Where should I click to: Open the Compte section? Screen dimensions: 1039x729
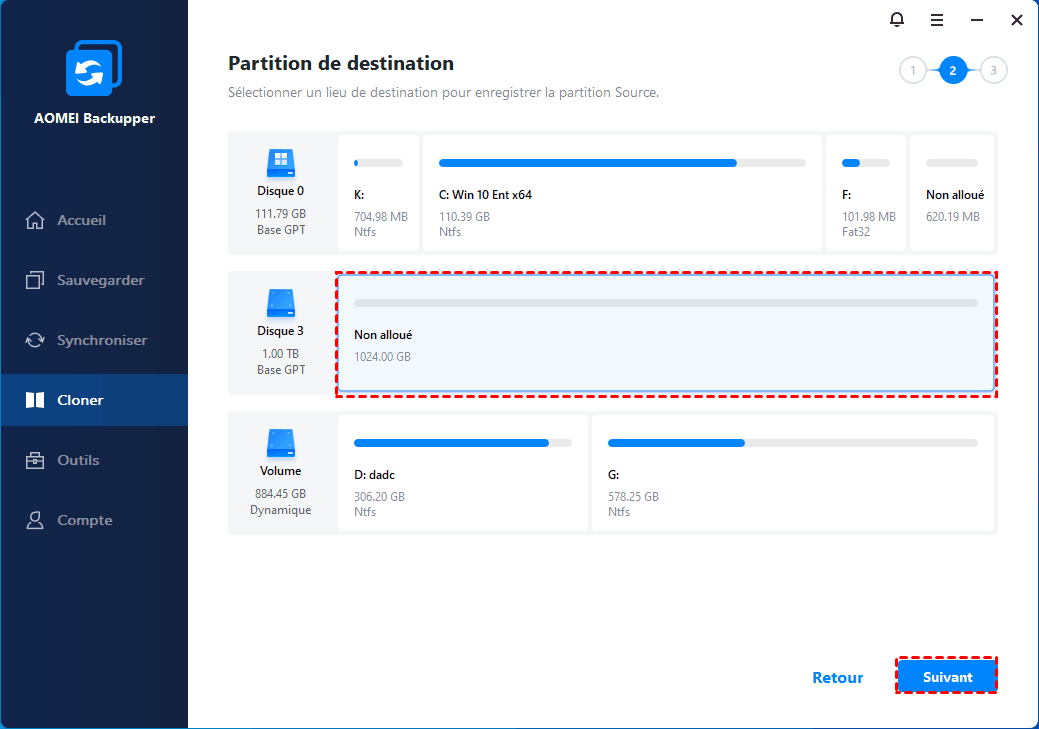tap(94, 520)
